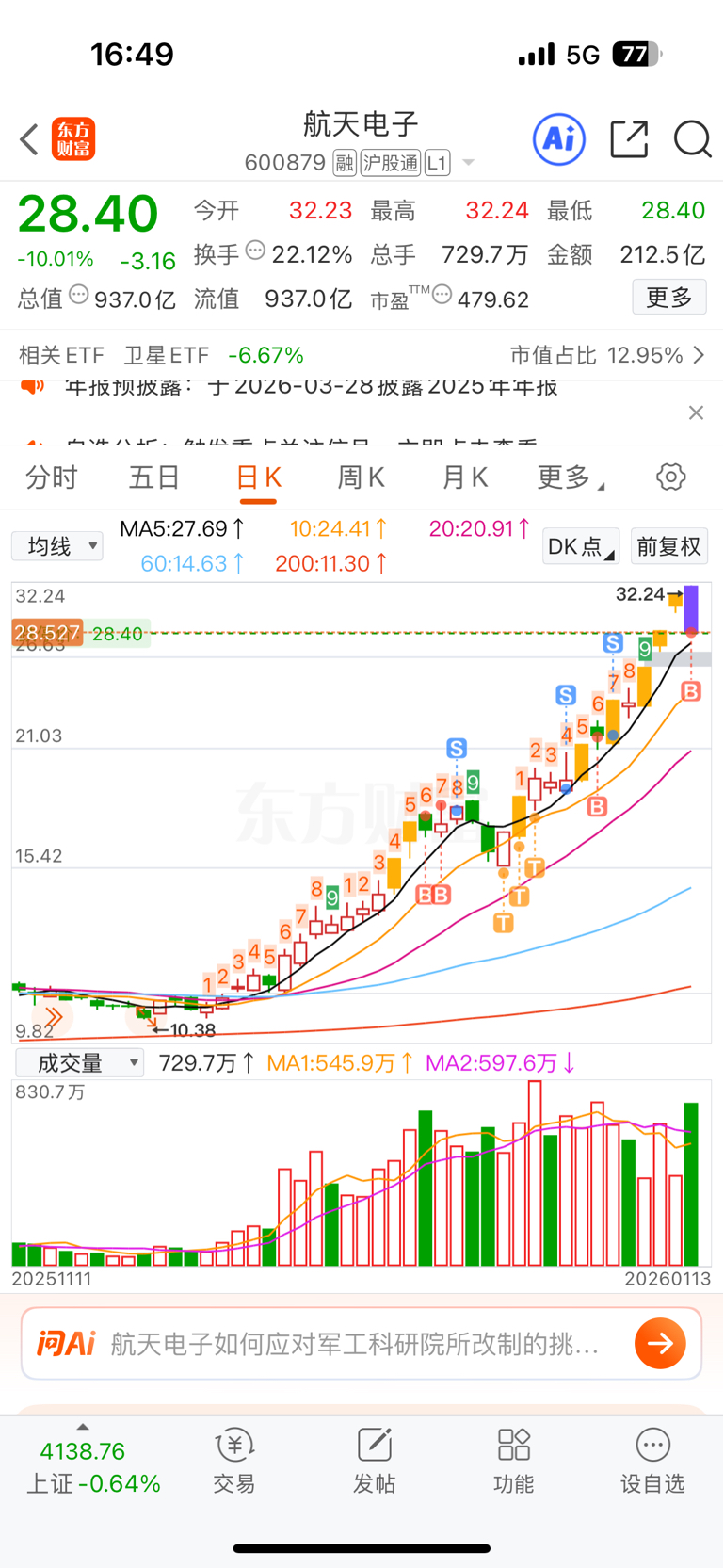Tap the 最高 32.24 value

click(497, 210)
